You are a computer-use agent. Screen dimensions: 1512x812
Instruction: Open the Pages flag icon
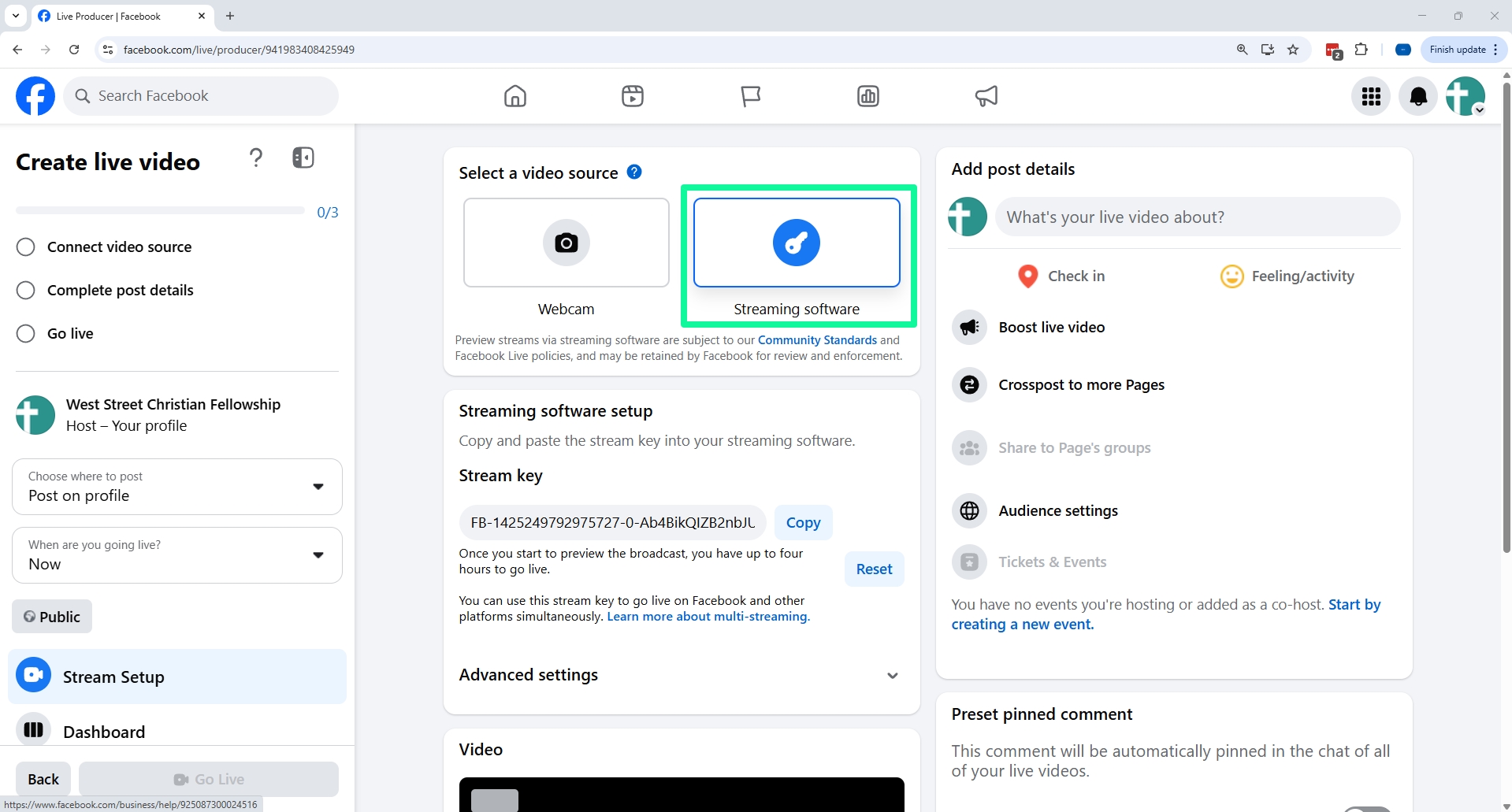tap(751, 96)
